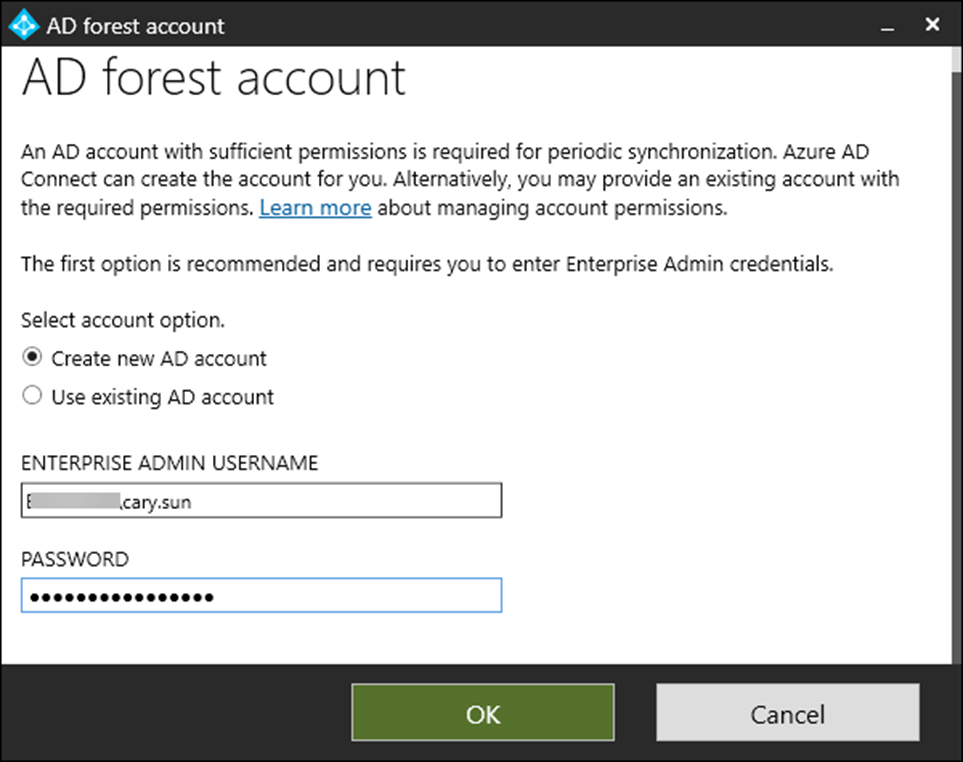Viewport: 963px width, 762px height.
Task: Click the 'AD forest account' title bar text
Action: click(136, 26)
